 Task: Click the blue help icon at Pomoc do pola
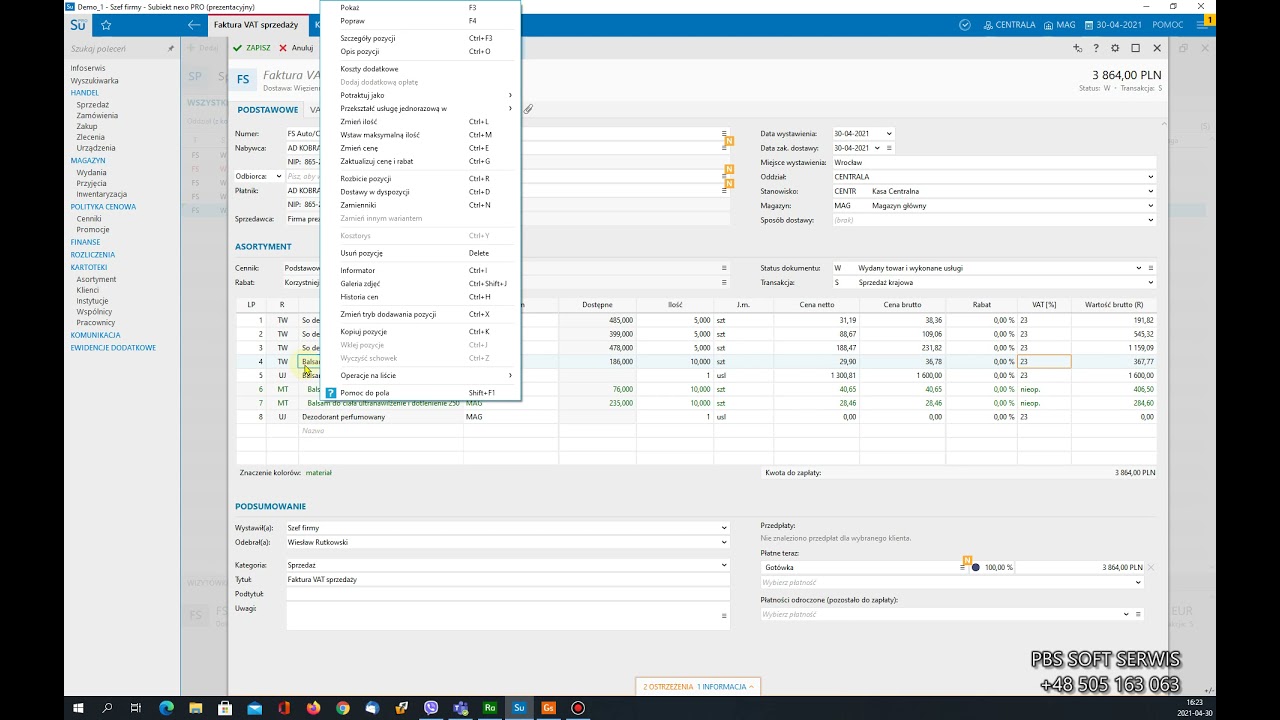point(331,393)
